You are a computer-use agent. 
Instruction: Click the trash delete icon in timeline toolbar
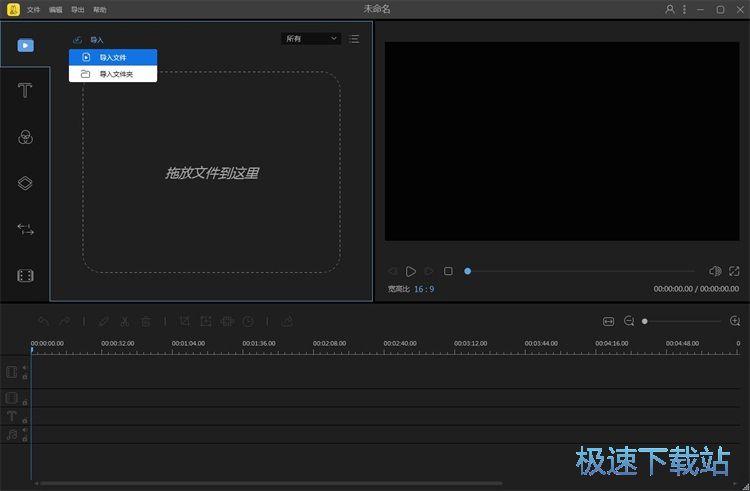pyautogui.click(x=146, y=321)
